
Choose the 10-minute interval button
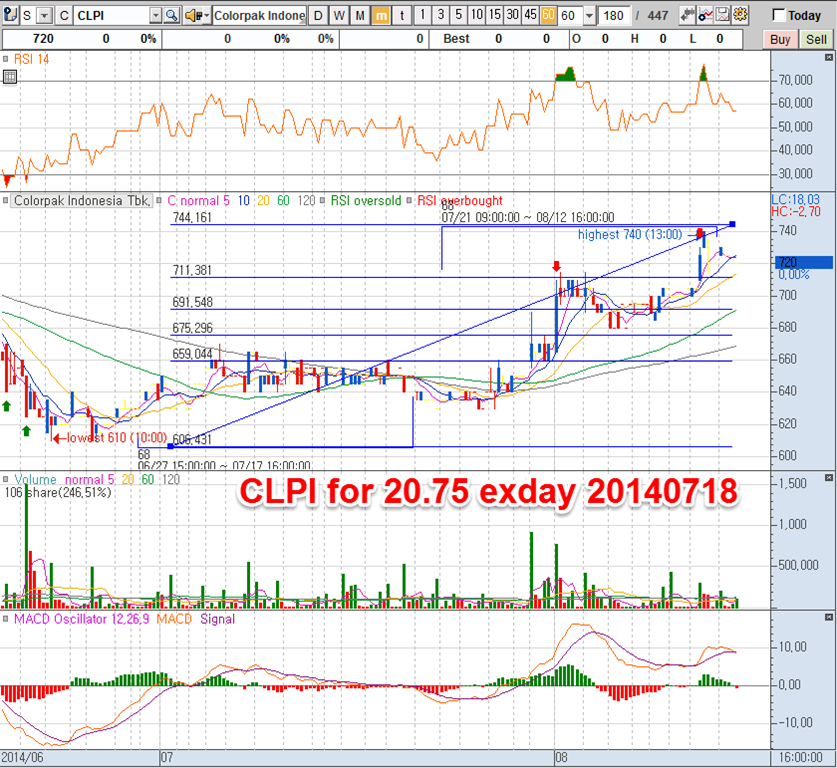[477, 15]
